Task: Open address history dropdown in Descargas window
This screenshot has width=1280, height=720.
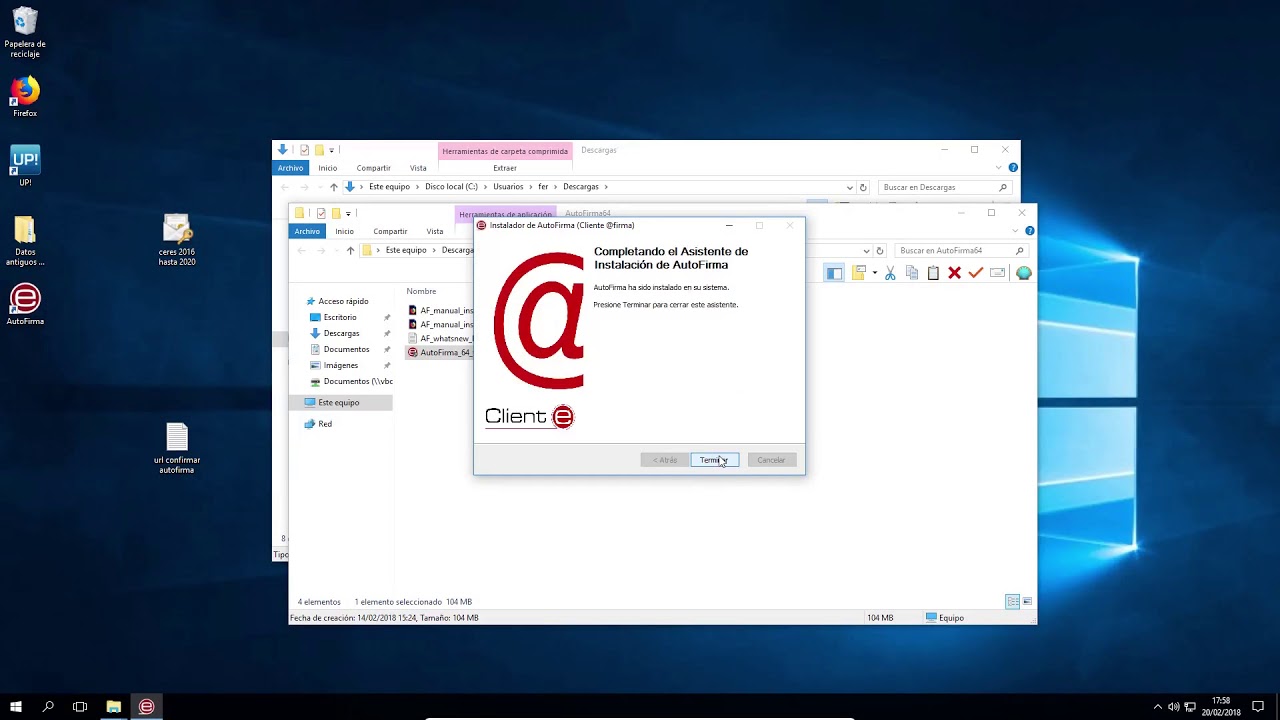Action: (x=850, y=187)
